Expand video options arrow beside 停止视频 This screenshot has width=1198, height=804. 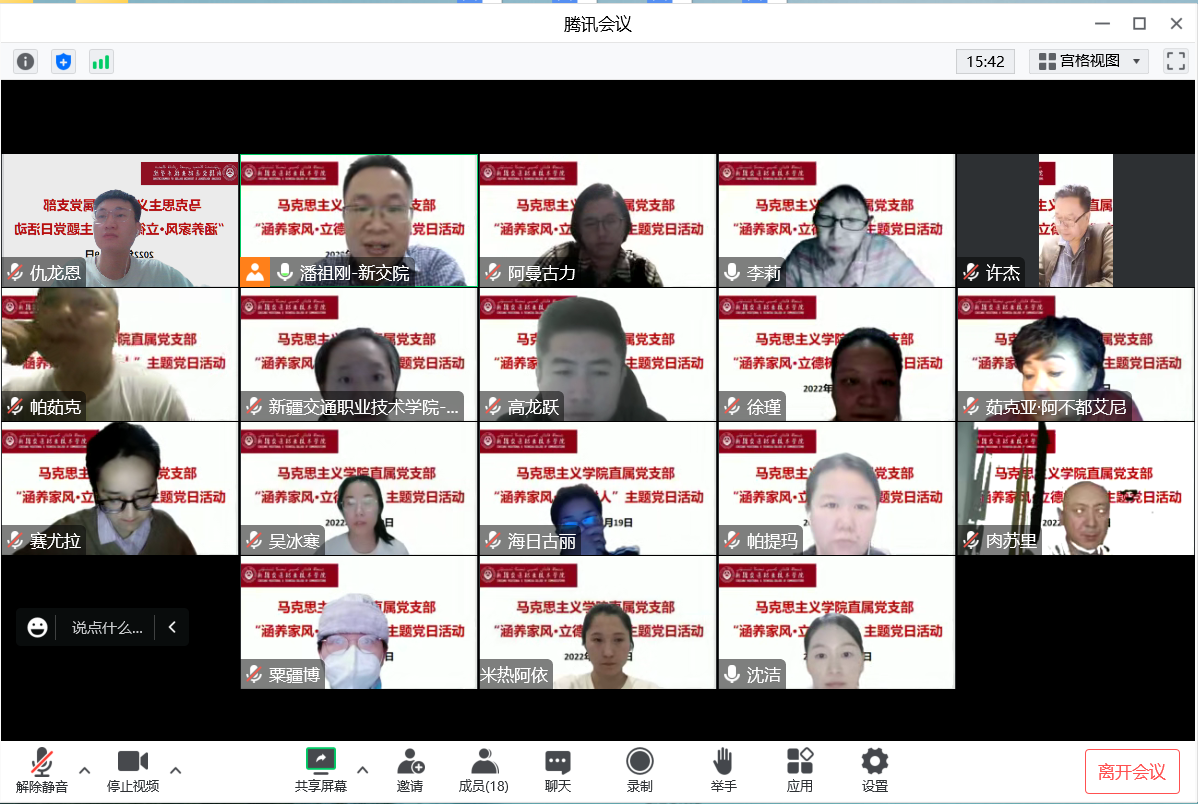[176, 770]
